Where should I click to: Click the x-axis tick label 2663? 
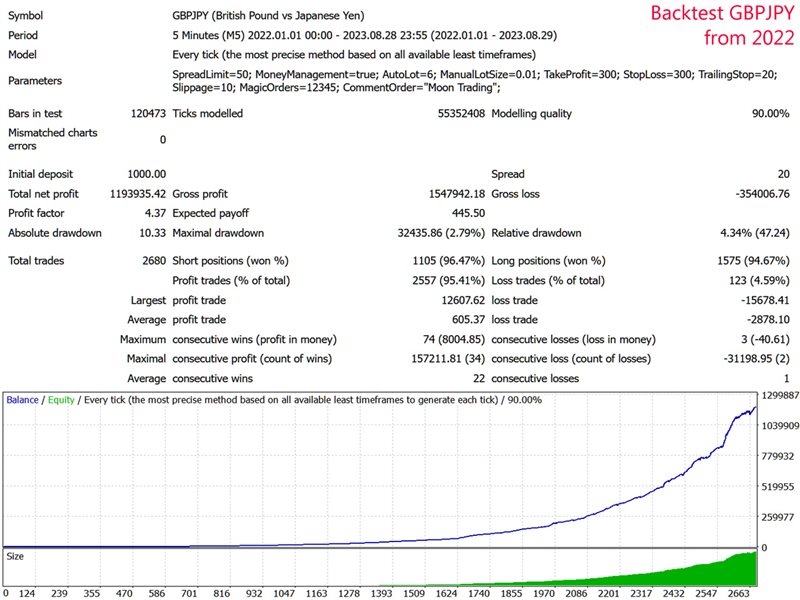point(738,593)
